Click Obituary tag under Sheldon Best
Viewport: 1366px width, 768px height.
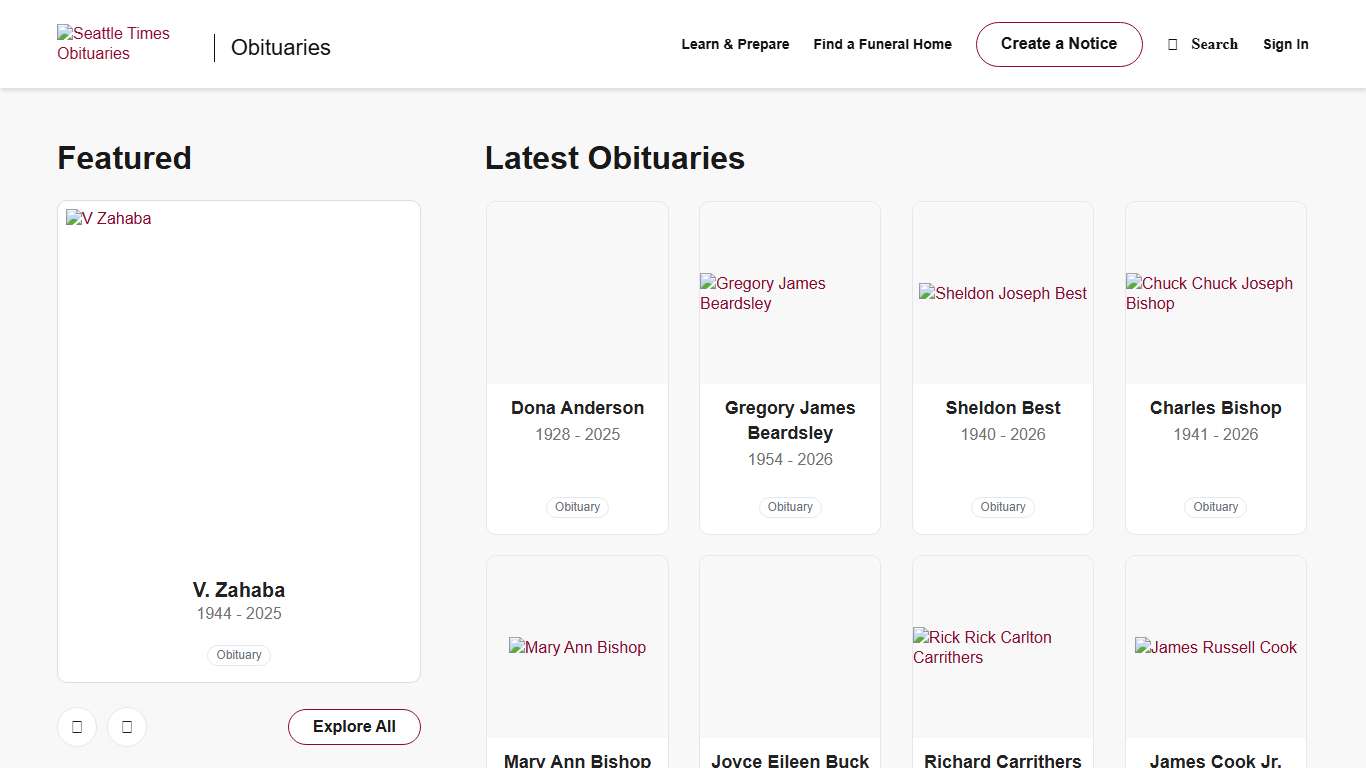[x=1003, y=507]
